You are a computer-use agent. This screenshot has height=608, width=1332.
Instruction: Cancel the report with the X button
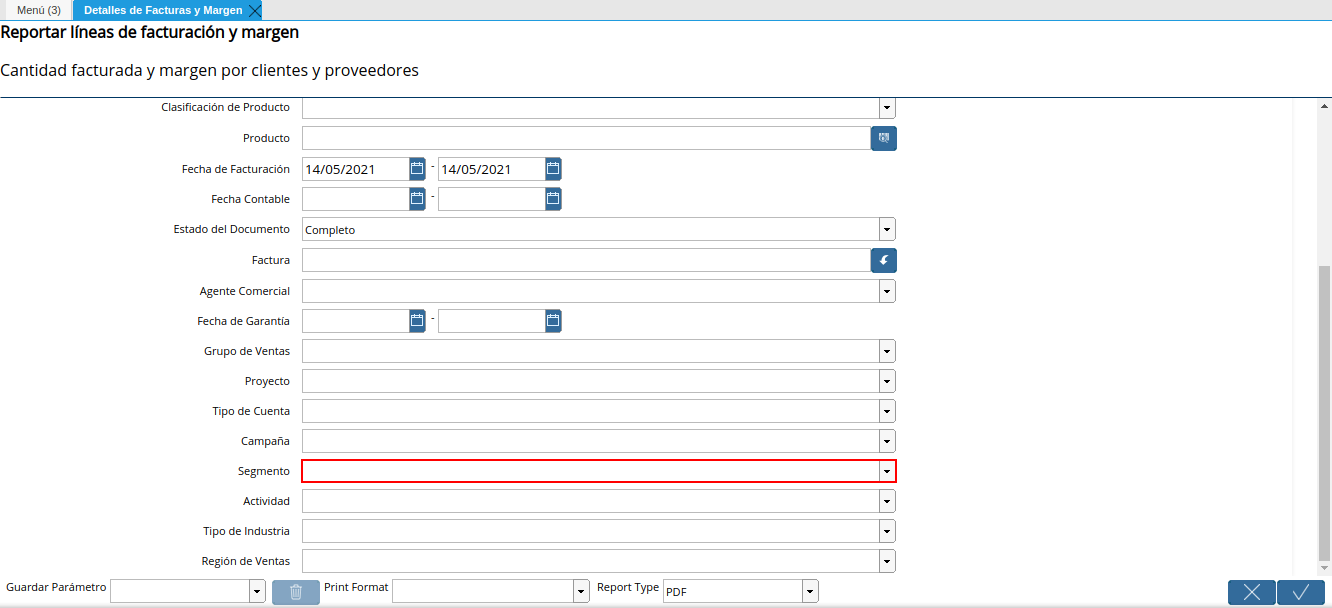(x=1251, y=592)
